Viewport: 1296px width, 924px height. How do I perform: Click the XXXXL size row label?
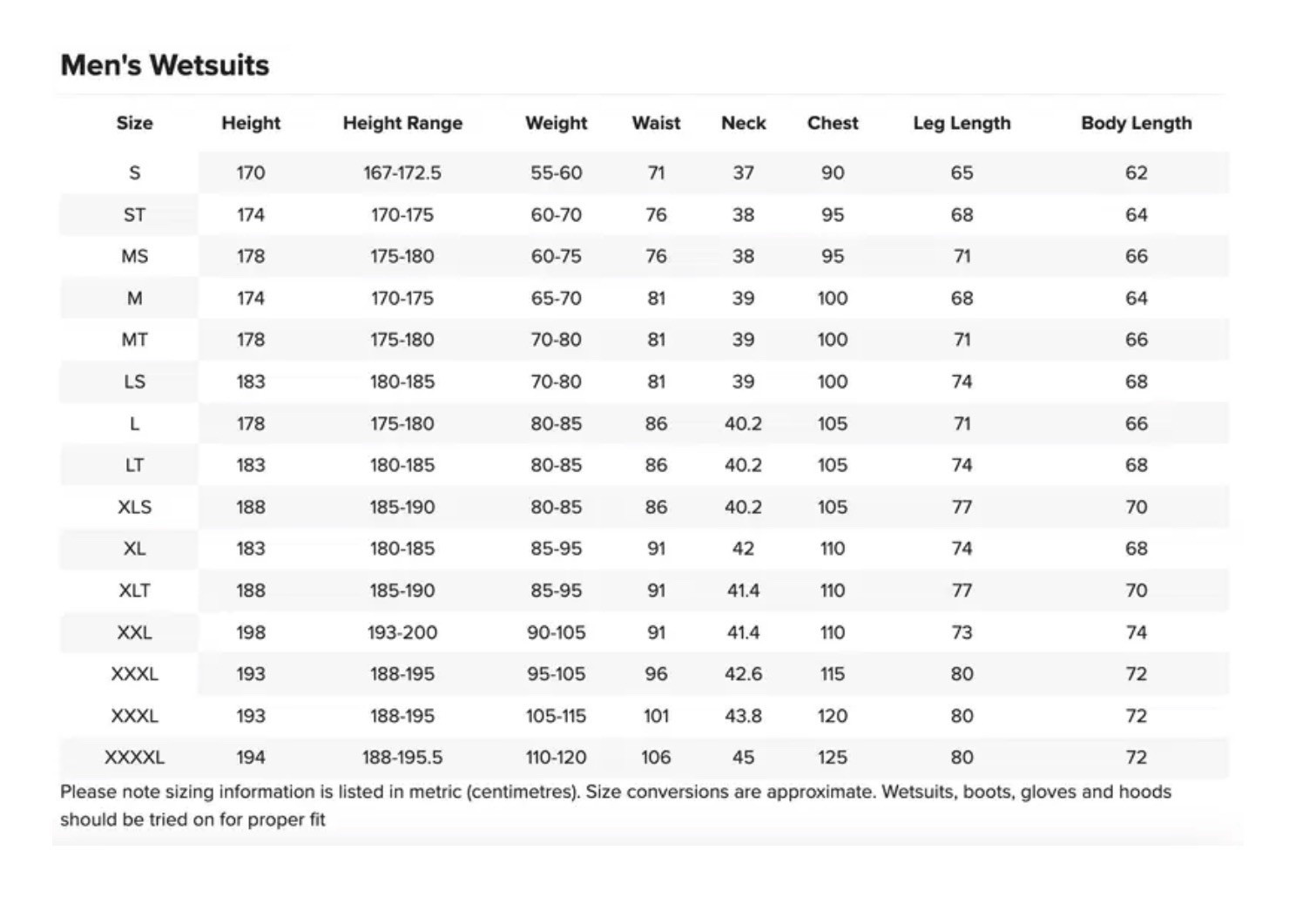point(134,758)
